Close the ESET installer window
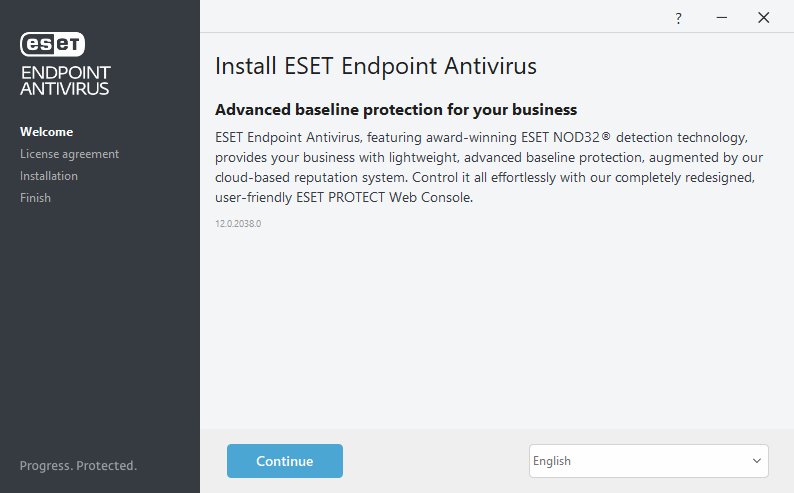This screenshot has height=493, width=794. click(x=763, y=18)
